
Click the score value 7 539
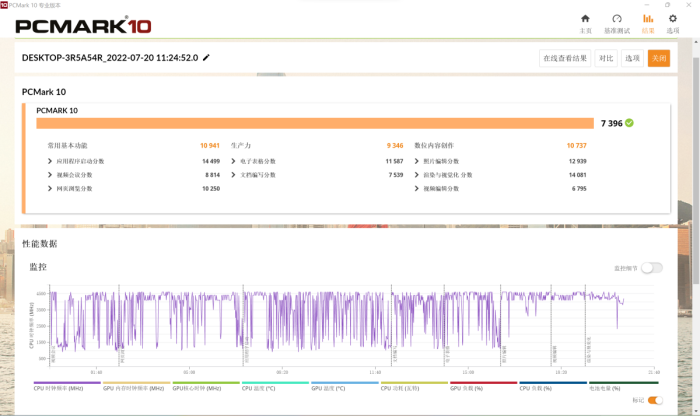pyautogui.click(x=396, y=175)
